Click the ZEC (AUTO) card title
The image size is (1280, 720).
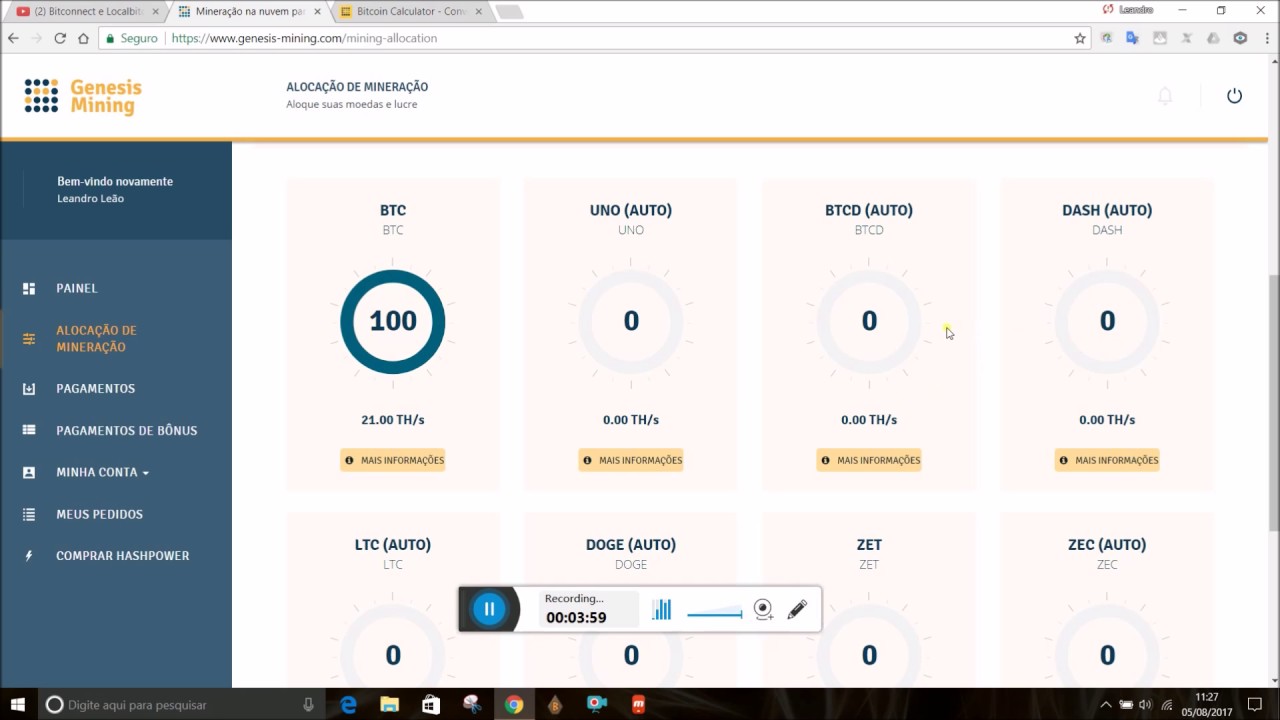1107,545
